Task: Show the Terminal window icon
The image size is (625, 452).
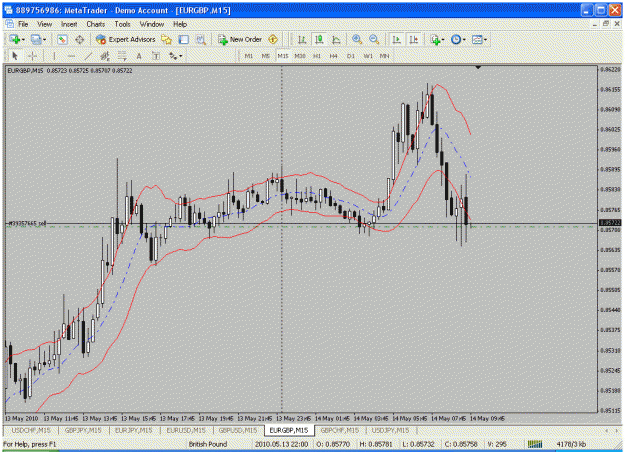Action: (x=183, y=39)
